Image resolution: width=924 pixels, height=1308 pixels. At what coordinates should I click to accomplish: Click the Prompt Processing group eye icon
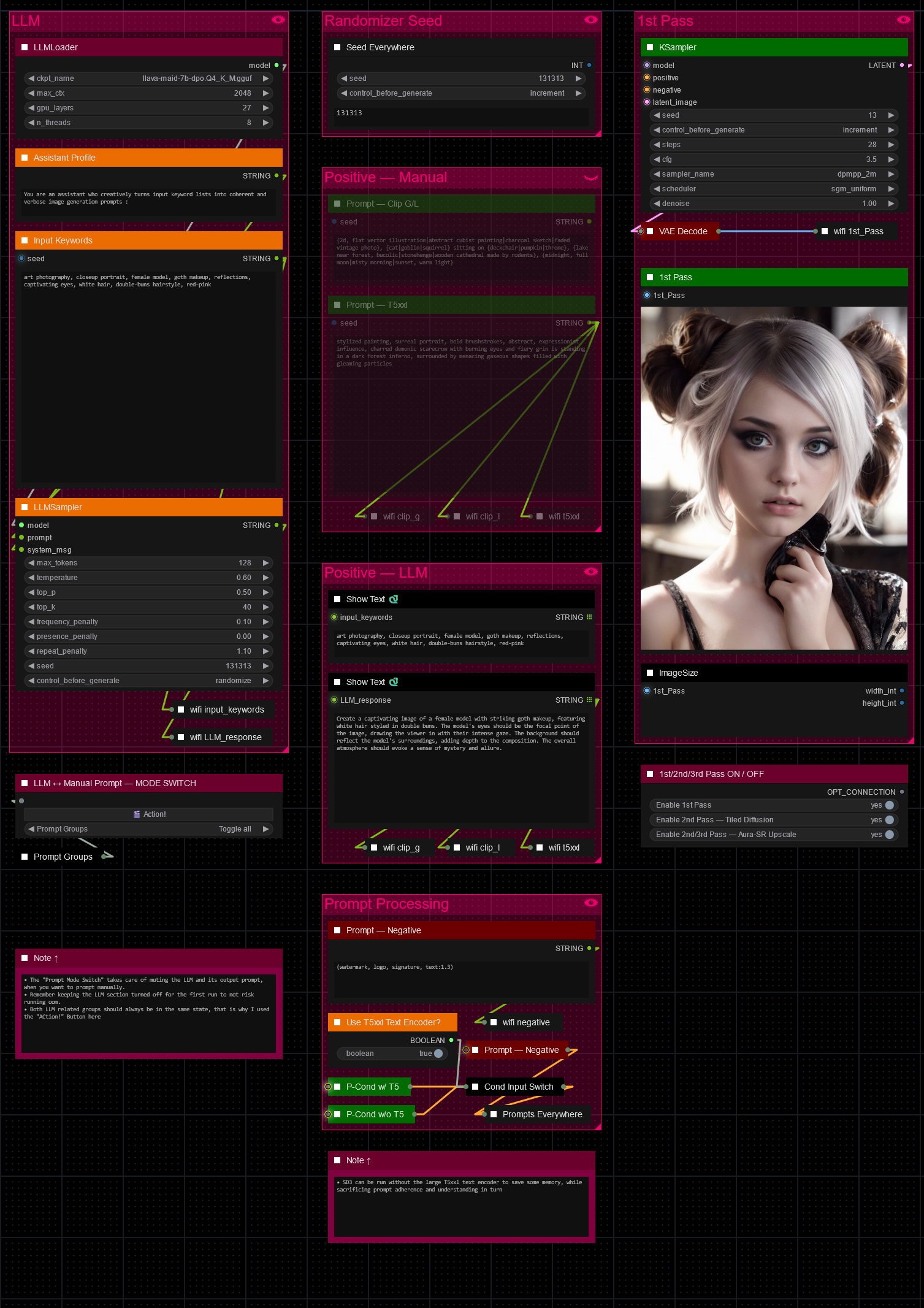[x=591, y=903]
